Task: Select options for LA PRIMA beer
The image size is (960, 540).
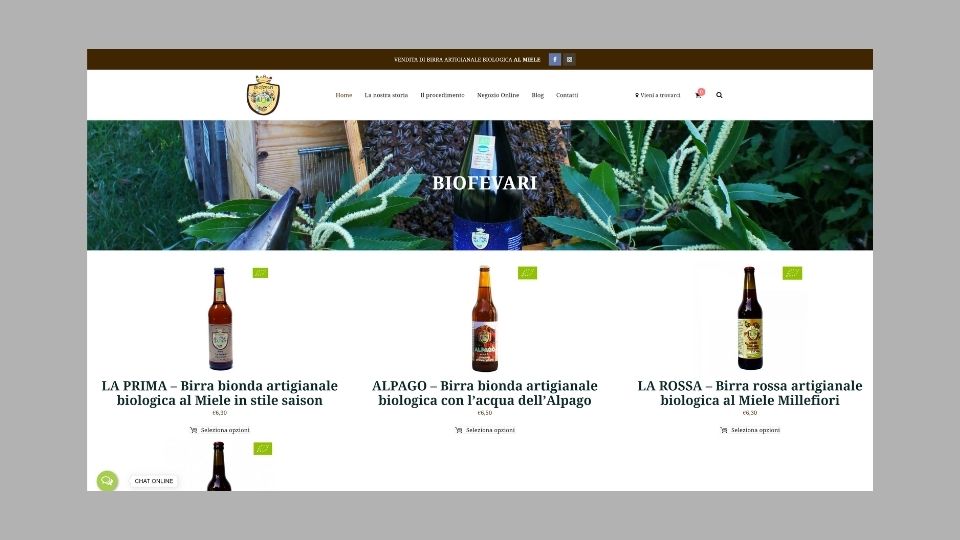Action: tap(220, 430)
